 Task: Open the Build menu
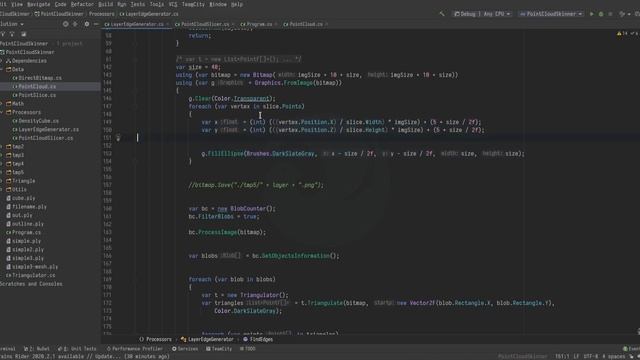tap(106, 4)
